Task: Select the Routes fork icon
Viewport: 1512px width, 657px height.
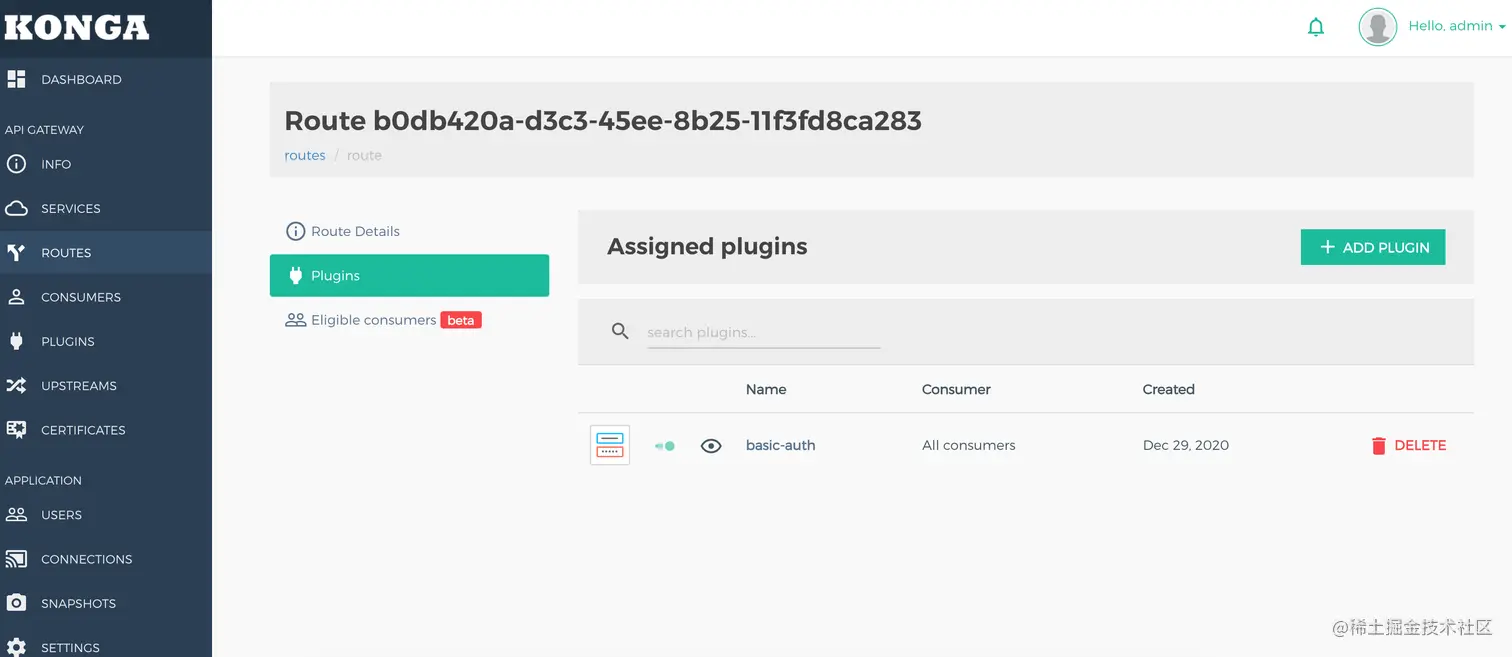Action: 16,253
